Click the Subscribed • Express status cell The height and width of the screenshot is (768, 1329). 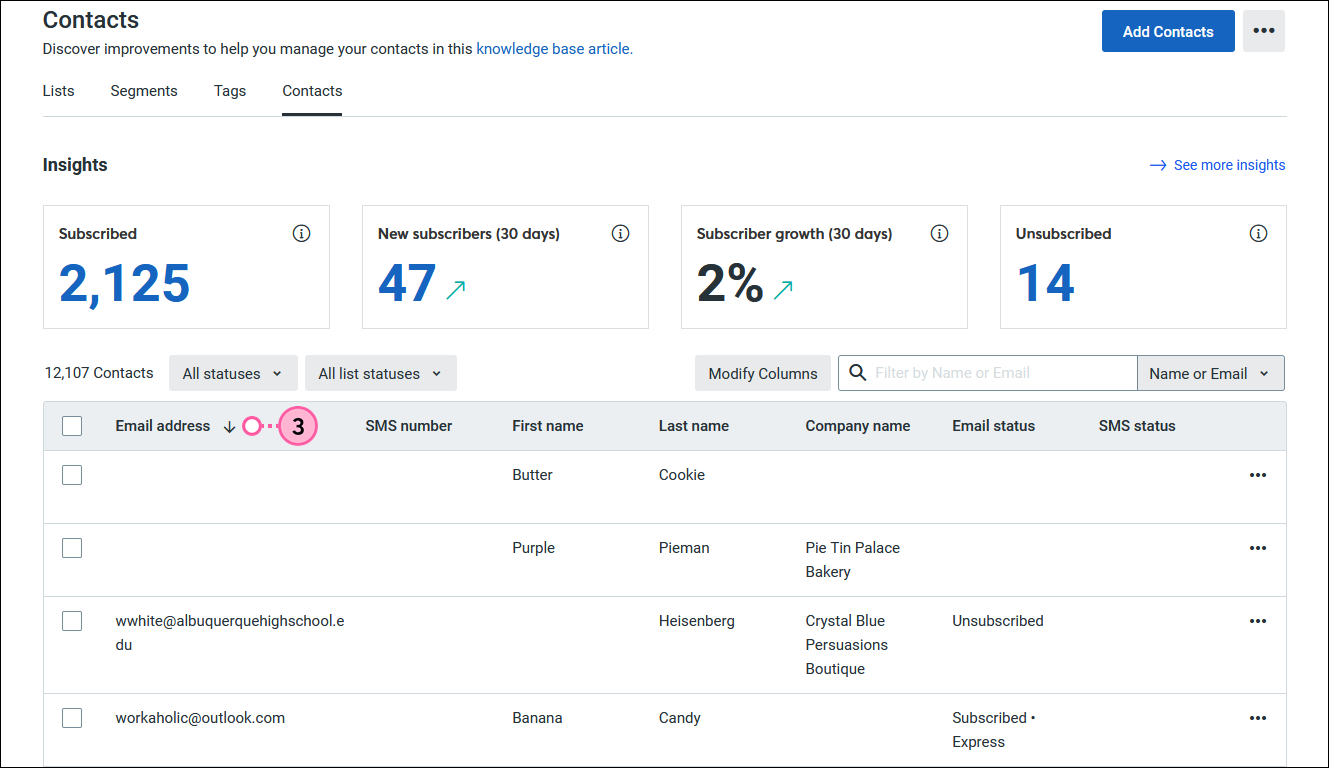[x=994, y=730]
